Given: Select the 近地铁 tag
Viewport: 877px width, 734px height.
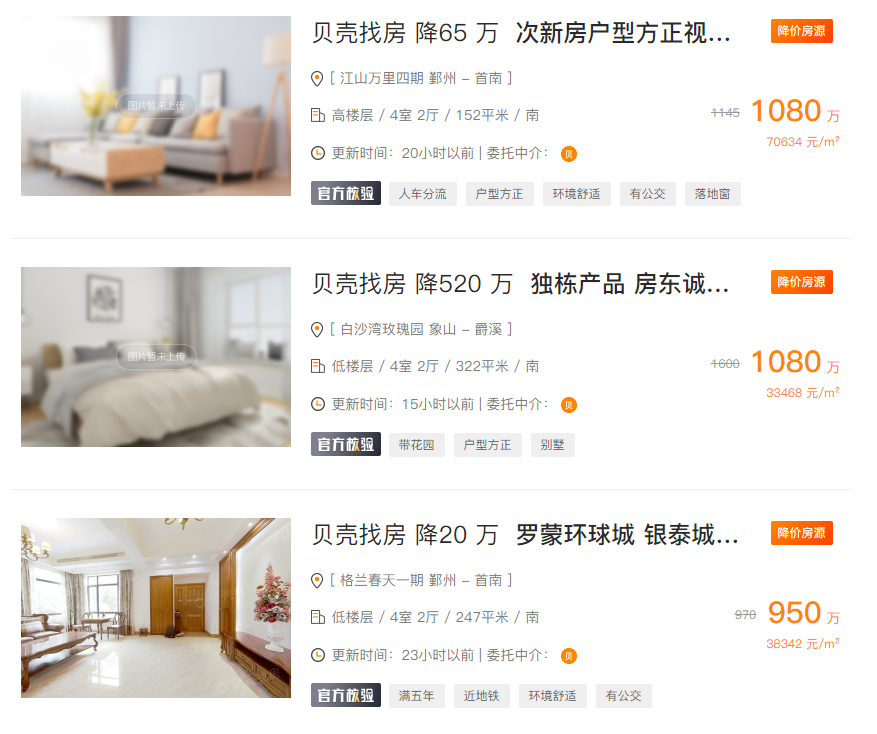Looking at the screenshot, I should click(482, 697).
